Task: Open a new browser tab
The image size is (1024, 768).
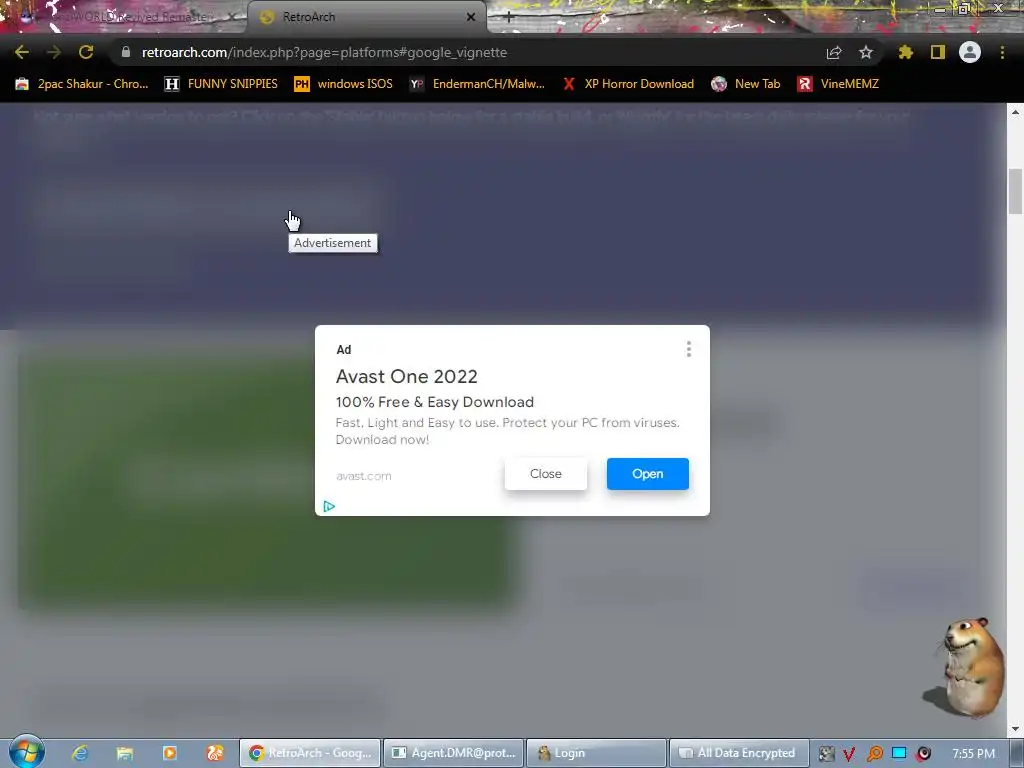Action: [x=509, y=17]
